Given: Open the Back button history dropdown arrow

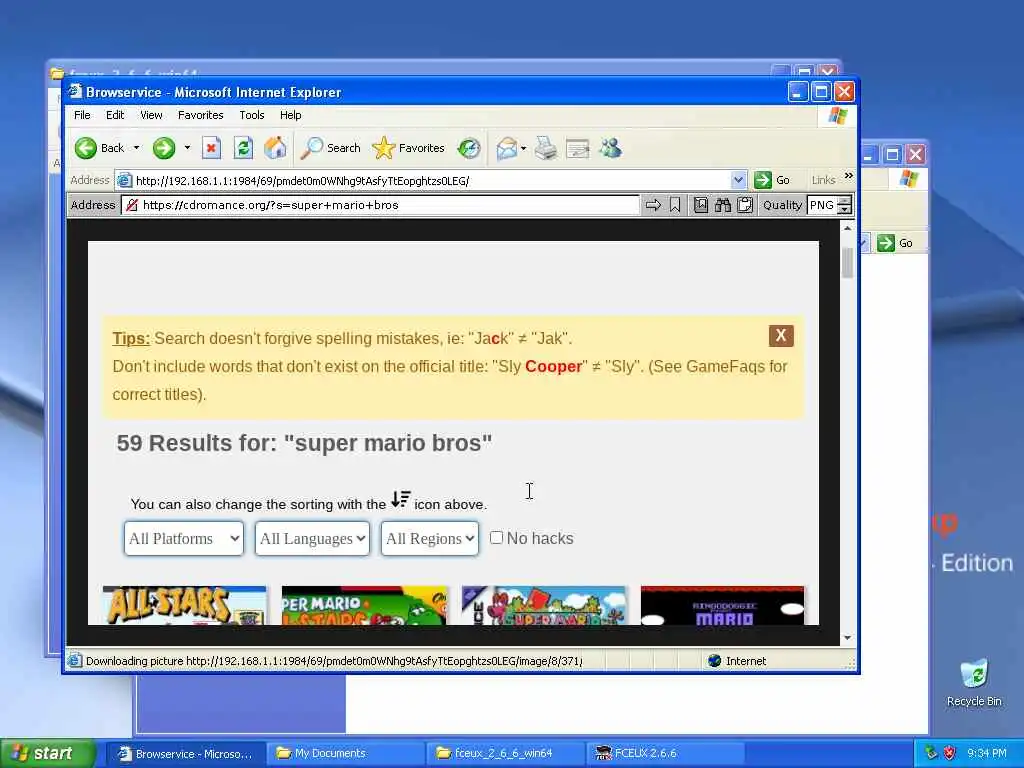Looking at the screenshot, I should [x=136, y=148].
